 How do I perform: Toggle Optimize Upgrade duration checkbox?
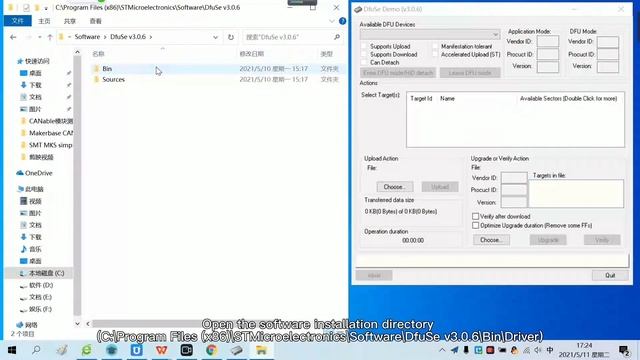point(476,225)
